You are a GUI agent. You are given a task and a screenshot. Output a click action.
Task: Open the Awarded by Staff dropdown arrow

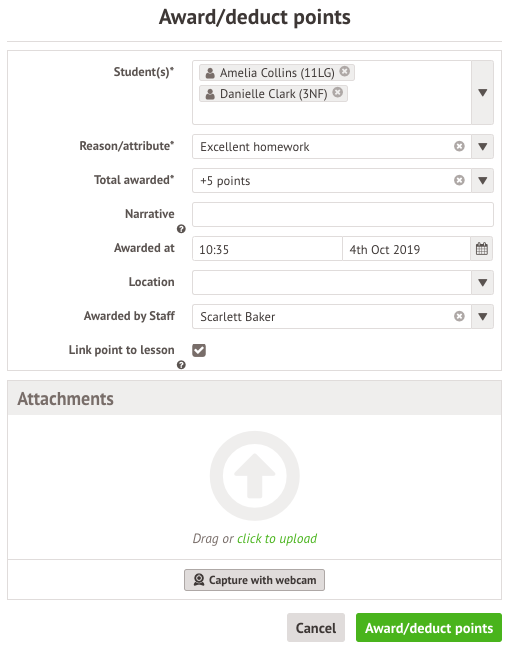tap(482, 316)
